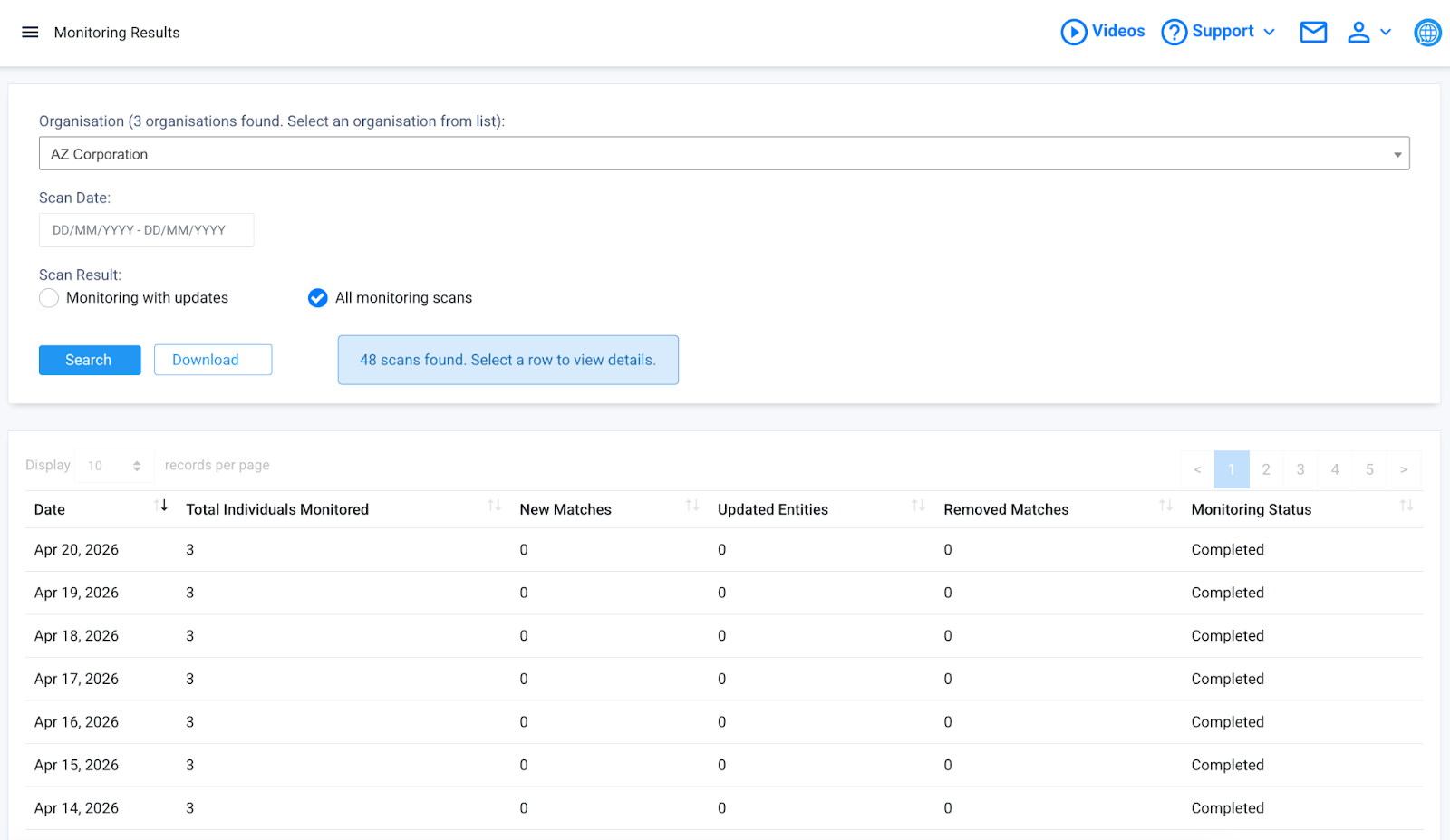Click the Search button
Image resolution: width=1450 pixels, height=840 pixels.
point(89,360)
